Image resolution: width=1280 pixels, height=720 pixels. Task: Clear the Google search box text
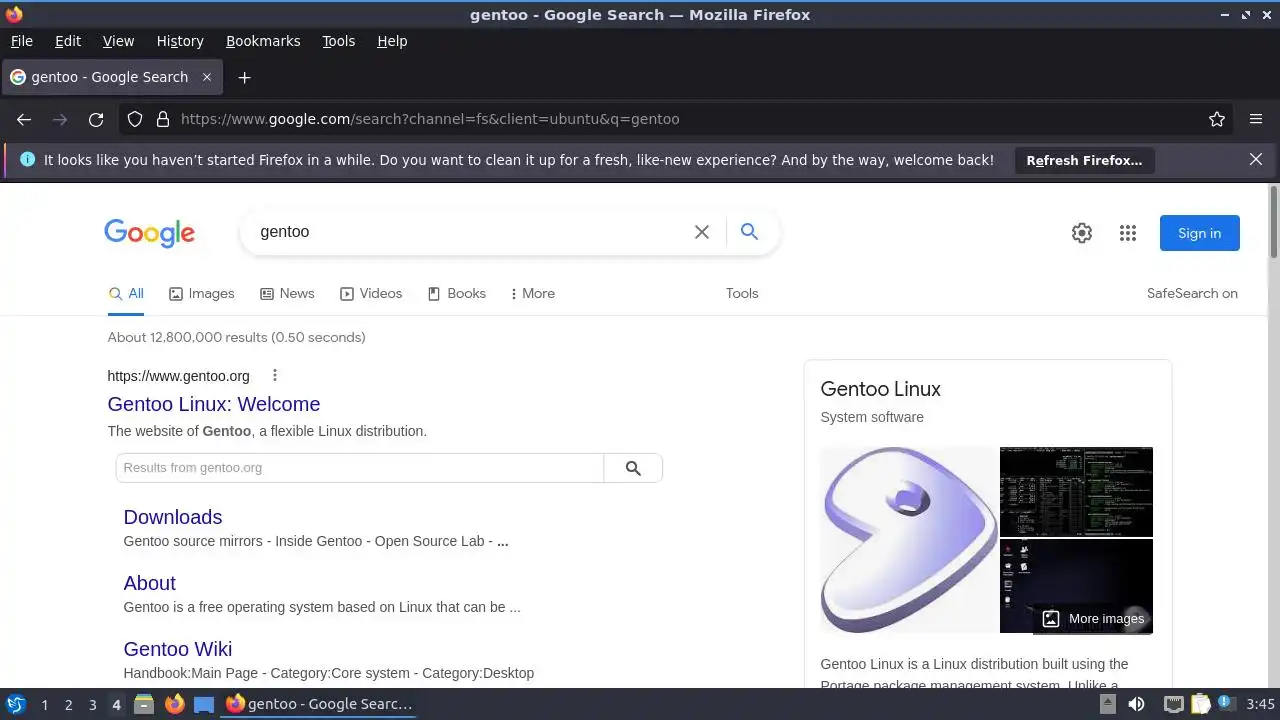[702, 232]
